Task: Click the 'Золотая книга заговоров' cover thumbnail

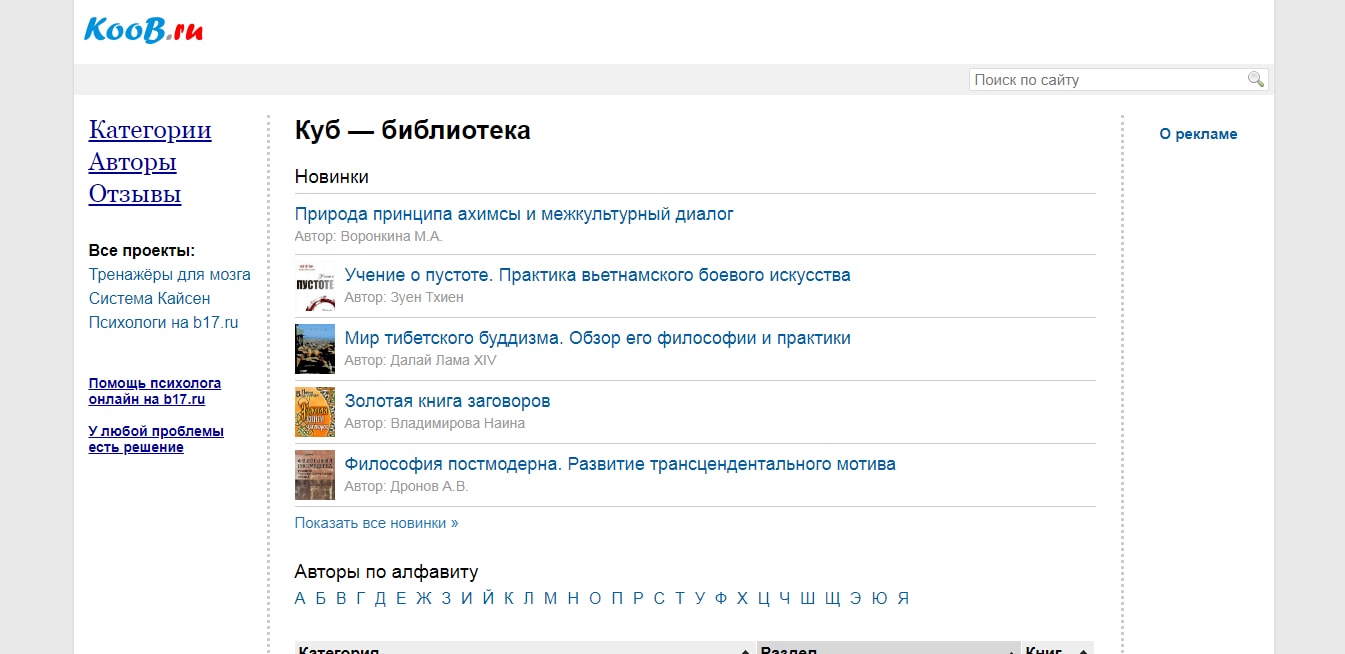Action: 314,412
